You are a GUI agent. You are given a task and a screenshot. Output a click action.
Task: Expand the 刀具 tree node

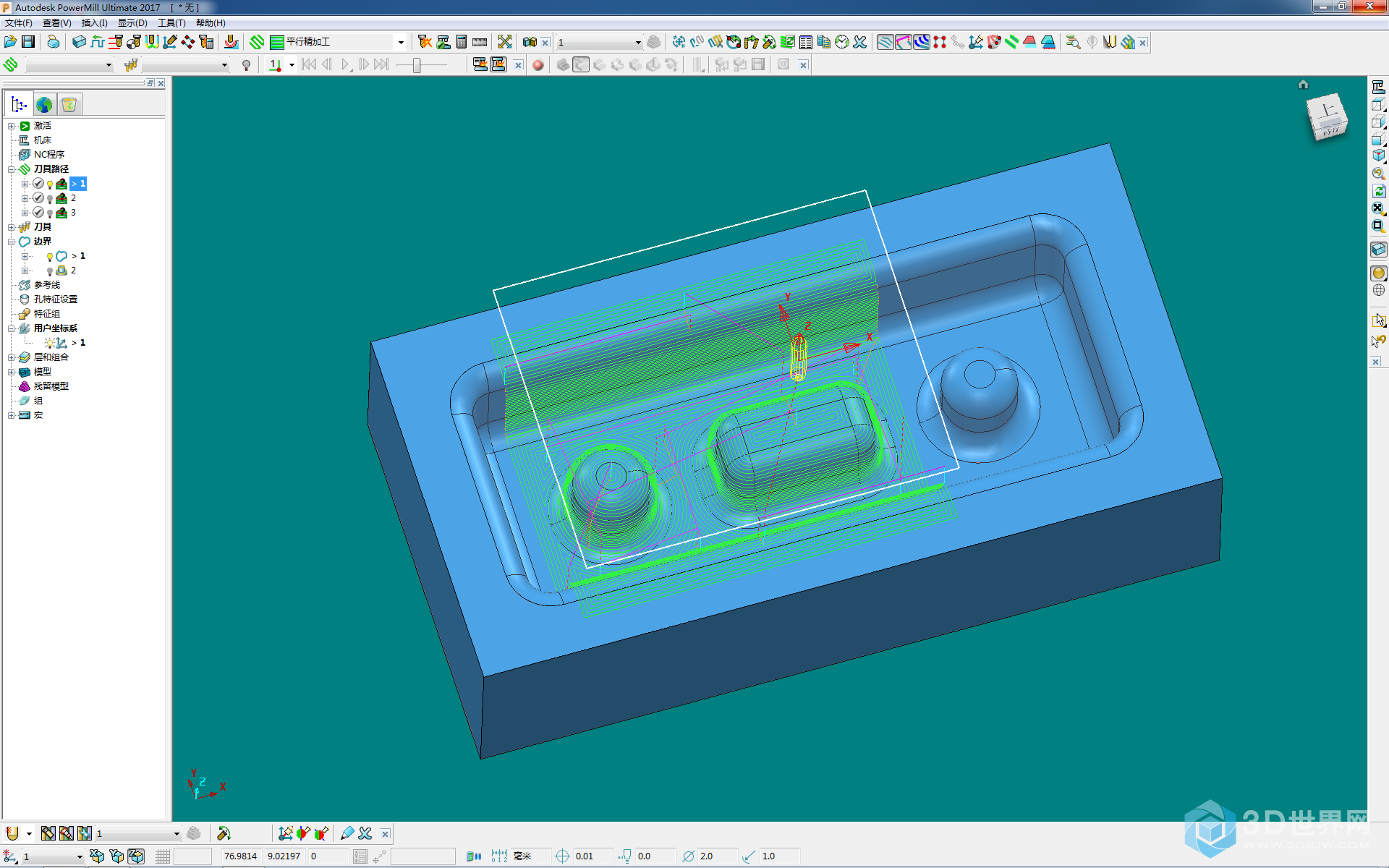12,227
